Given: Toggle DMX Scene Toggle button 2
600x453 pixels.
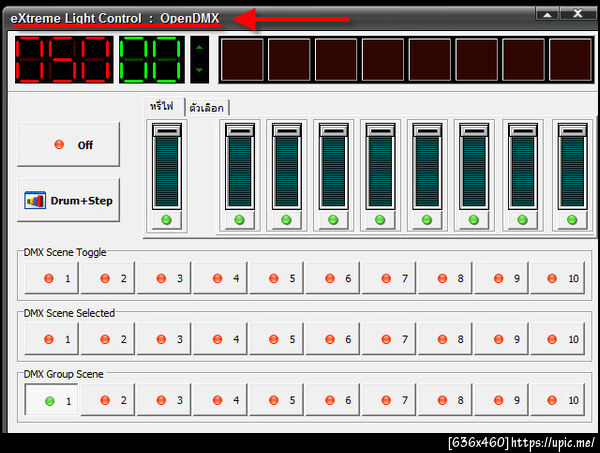Looking at the screenshot, I should point(108,278).
